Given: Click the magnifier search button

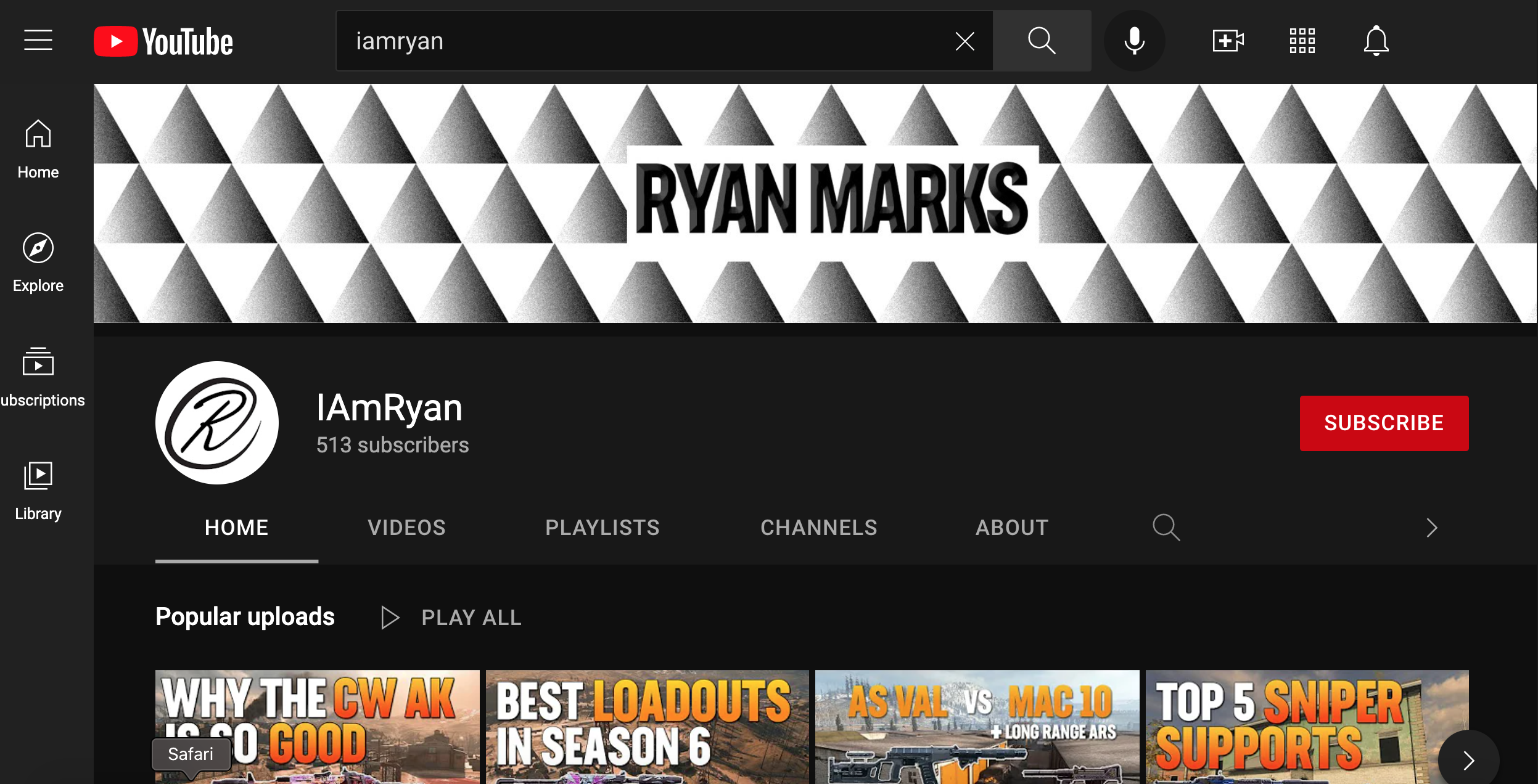Looking at the screenshot, I should [1042, 41].
